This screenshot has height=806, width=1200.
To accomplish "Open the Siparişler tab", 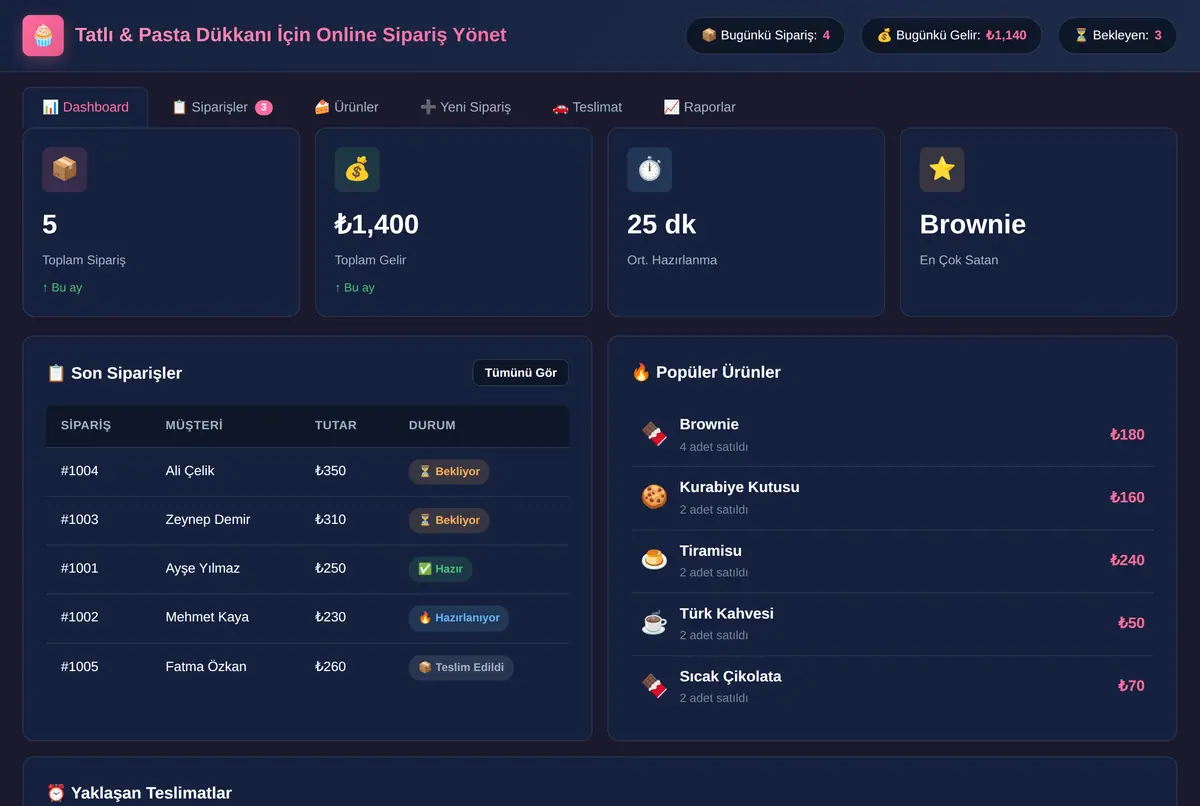I will click(222, 107).
